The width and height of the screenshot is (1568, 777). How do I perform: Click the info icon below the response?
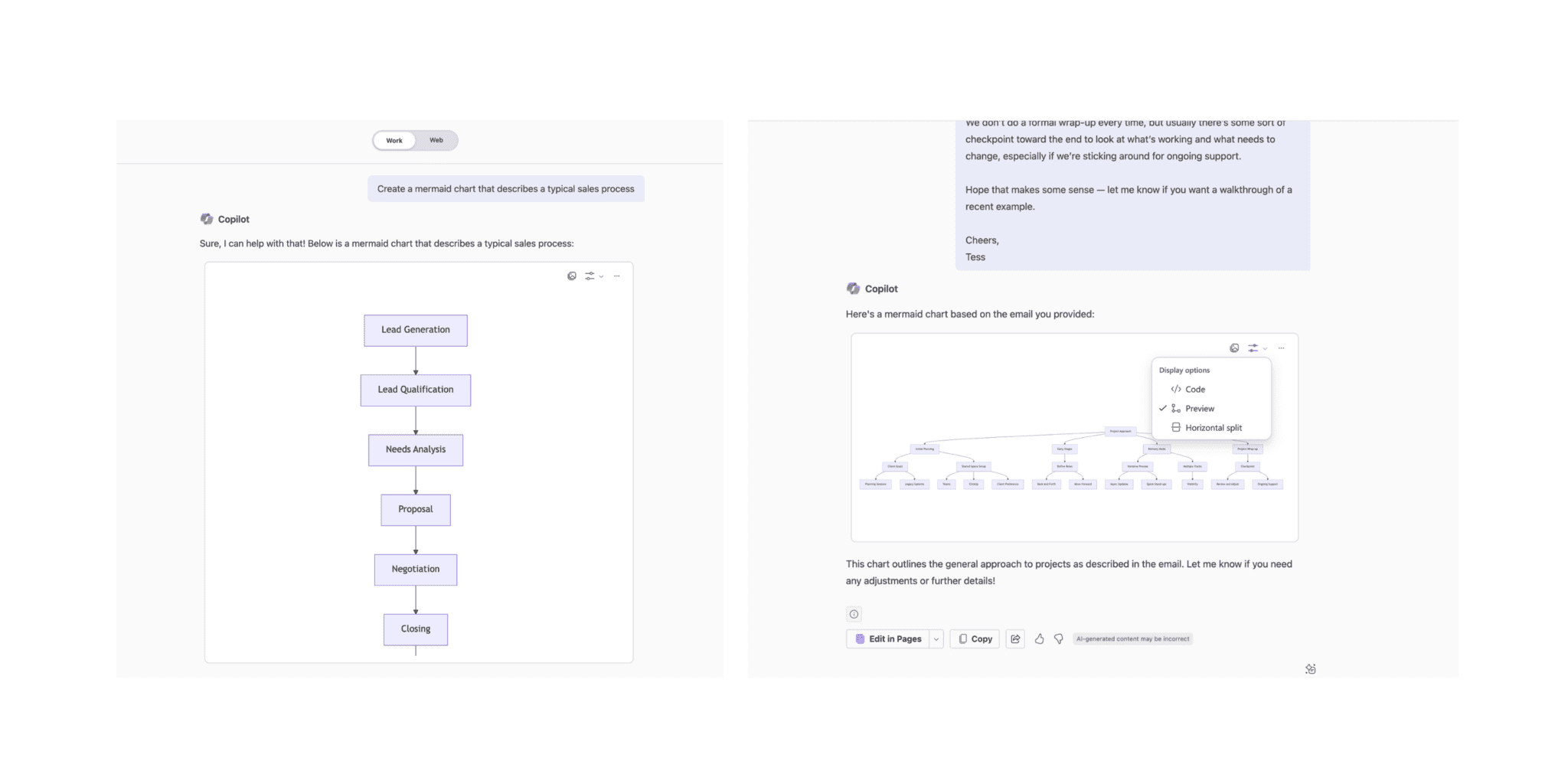click(854, 614)
